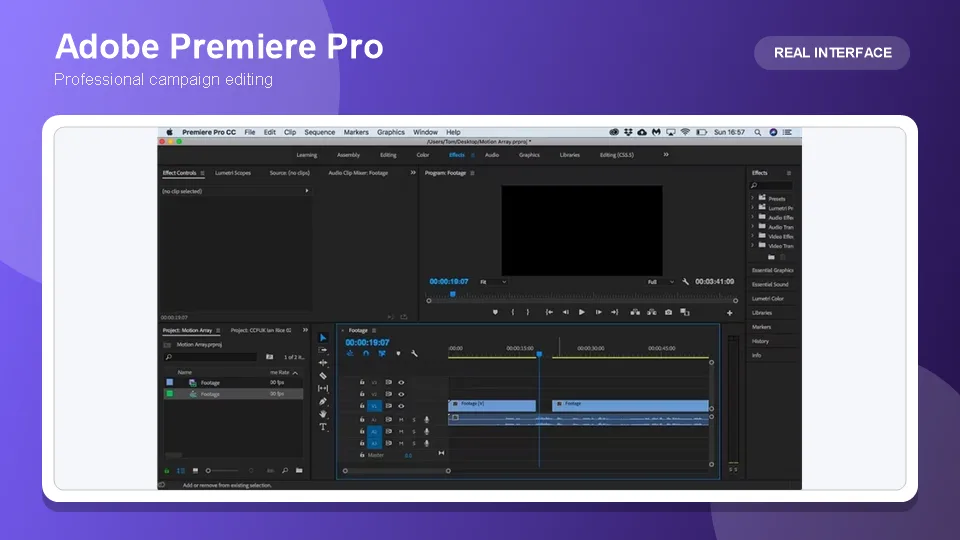
Task: Click timeline nest sequence toggle icon
Action: coord(350,353)
